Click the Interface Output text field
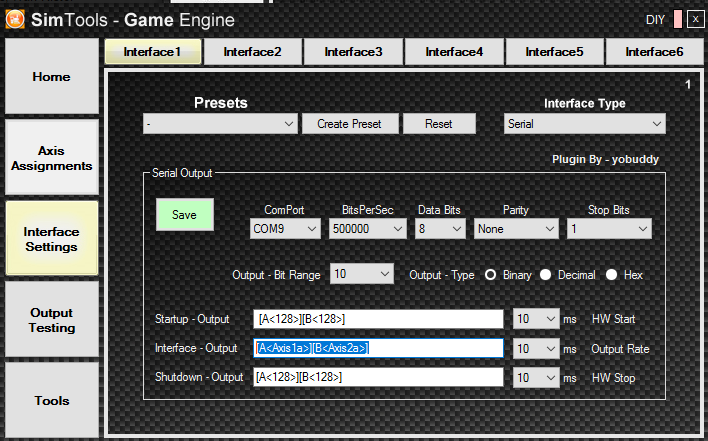 click(x=378, y=348)
